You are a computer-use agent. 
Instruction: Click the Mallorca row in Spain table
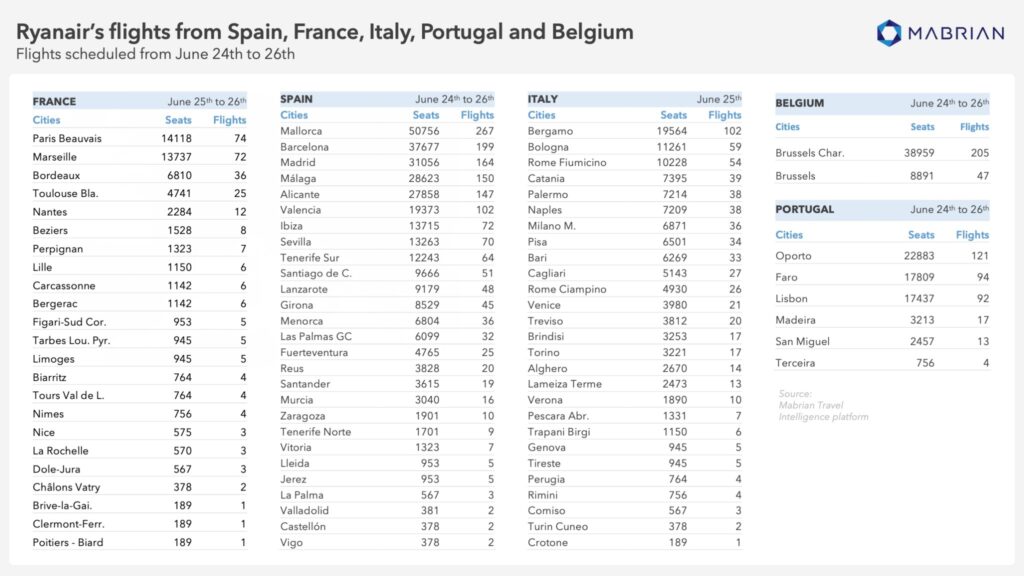[387, 131]
